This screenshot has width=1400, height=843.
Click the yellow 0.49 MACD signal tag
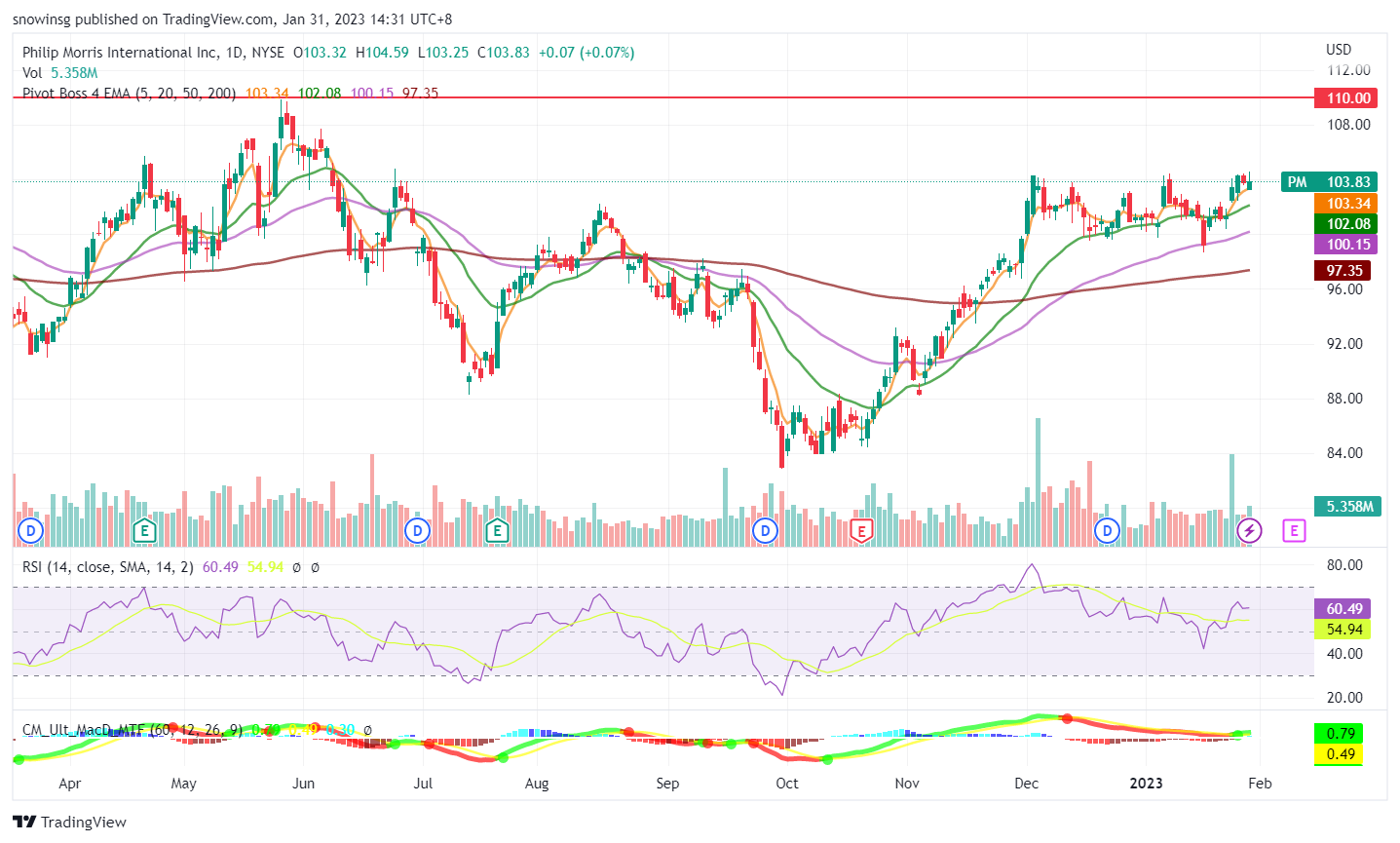(x=1341, y=754)
